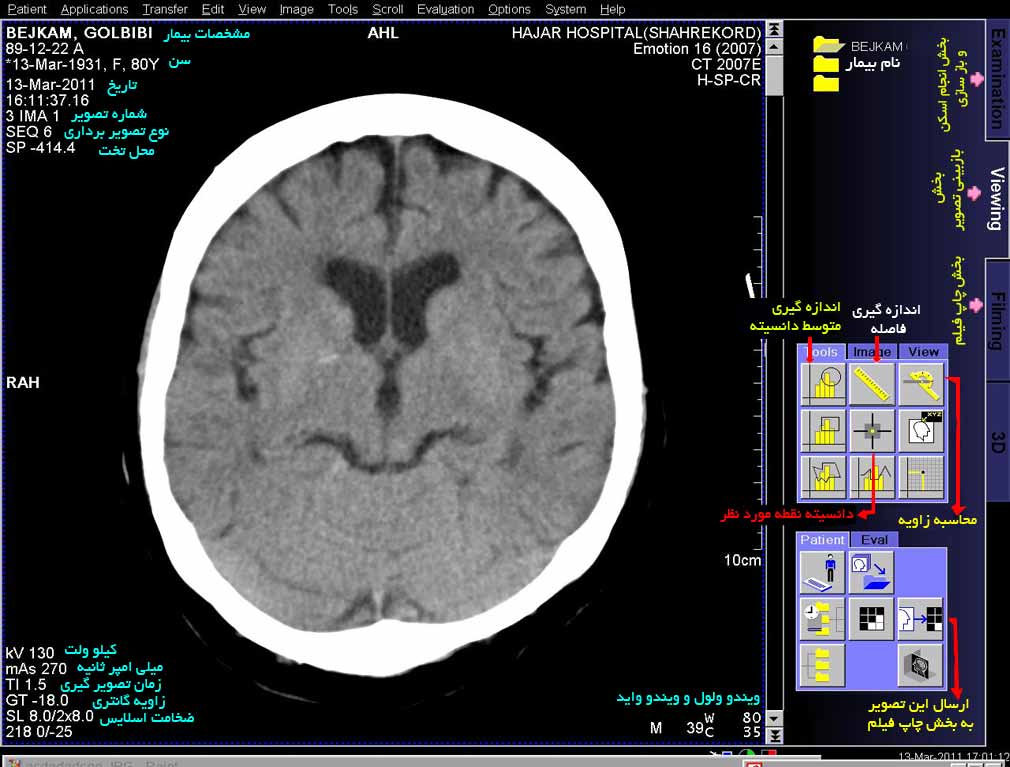Click the scroll down arrow beside the image
Viewport: 1010px width, 767px height.
(774, 717)
